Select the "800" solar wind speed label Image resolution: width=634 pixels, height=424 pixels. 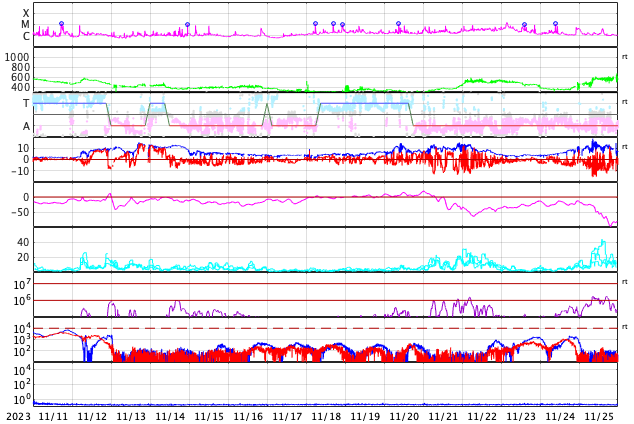[x=21, y=67]
